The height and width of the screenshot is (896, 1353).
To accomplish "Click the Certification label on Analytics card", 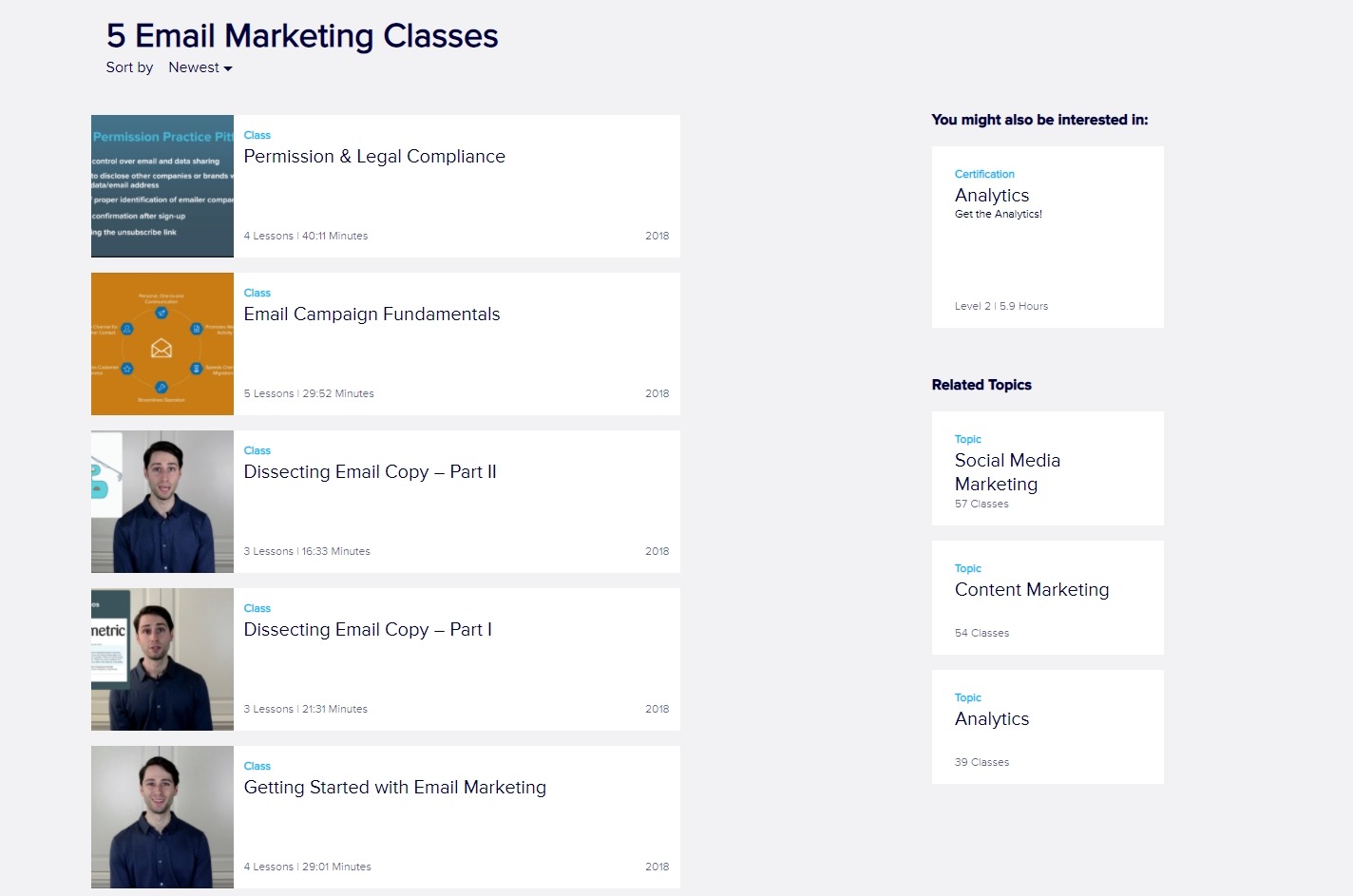I will (984, 174).
